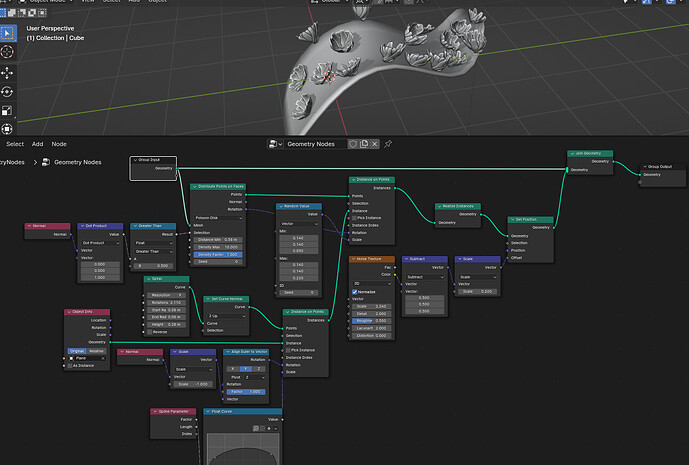Open Random Value's Vector data type dropdown
Screen dimensions: 689x465
pyautogui.click(x=299, y=224)
